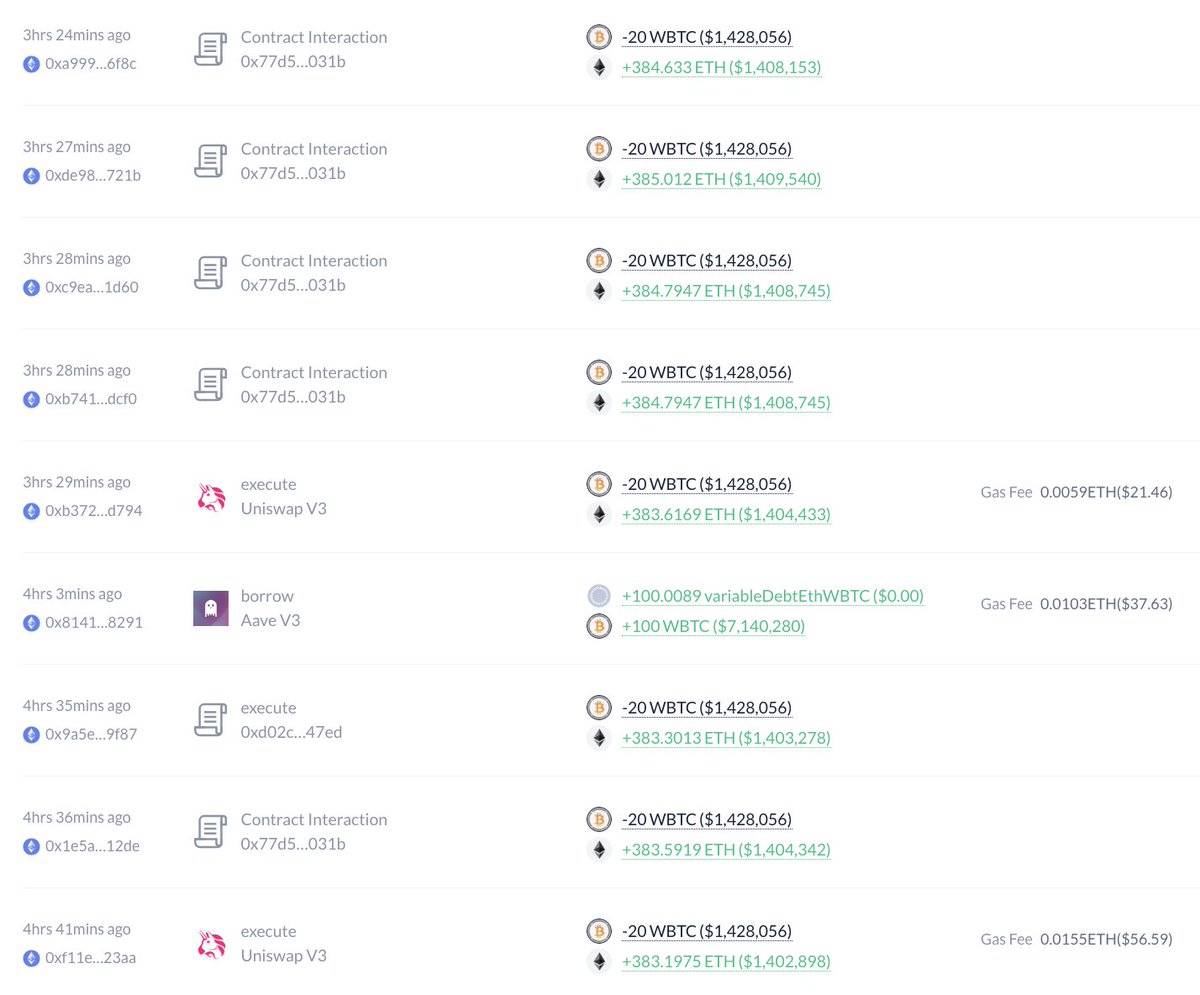Screen dimensions: 1200x995
Task: Click the Aave V3 ghost icon
Action: pyautogui.click(x=210, y=608)
